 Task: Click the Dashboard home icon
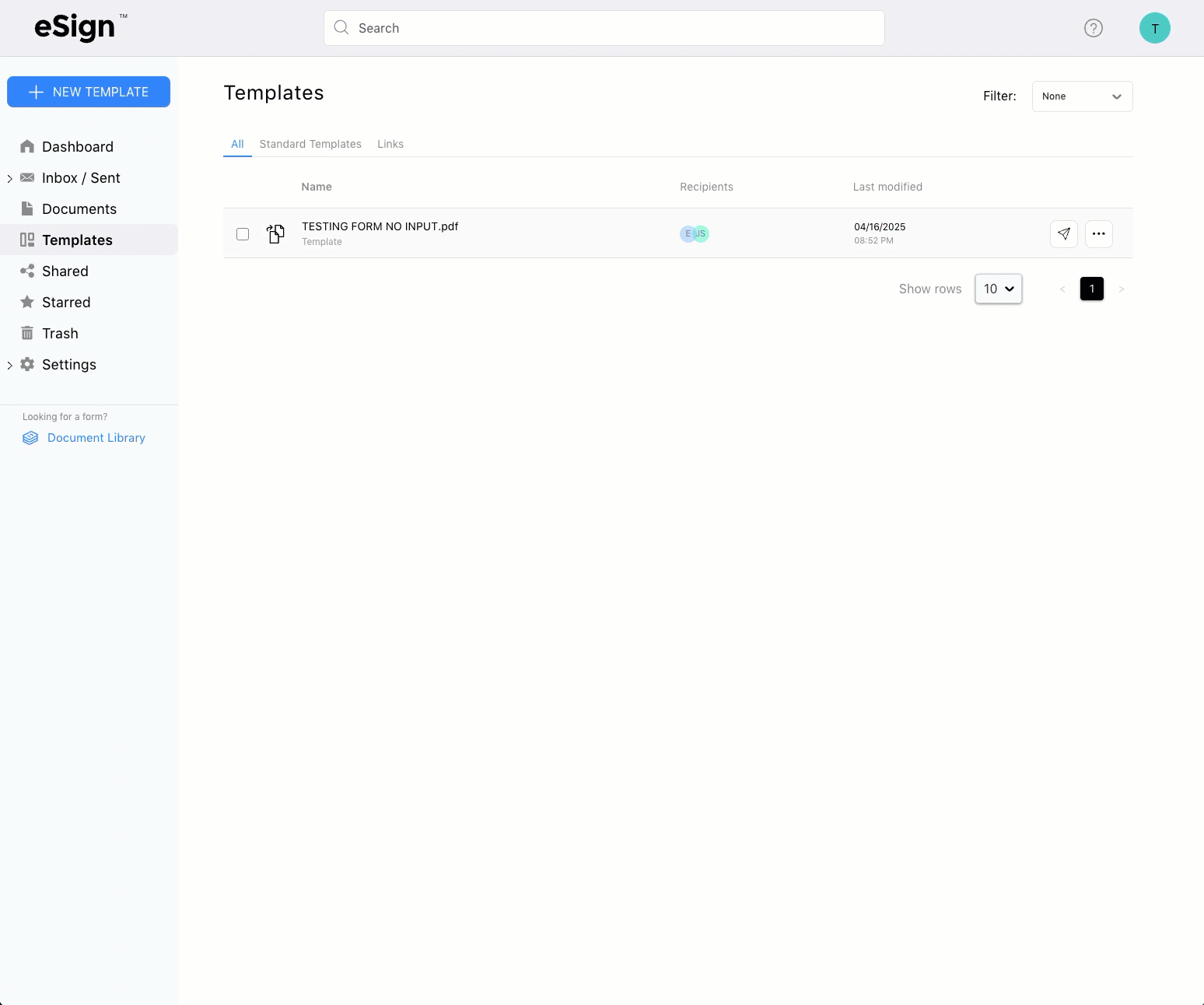pyautogui.click(x=27, y=146)
